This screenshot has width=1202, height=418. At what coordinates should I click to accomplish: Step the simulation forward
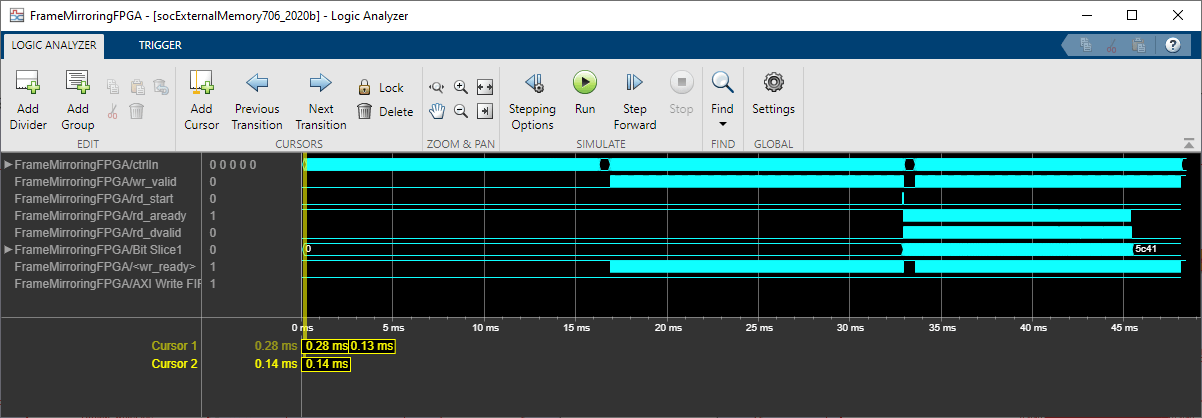(635, 100)
